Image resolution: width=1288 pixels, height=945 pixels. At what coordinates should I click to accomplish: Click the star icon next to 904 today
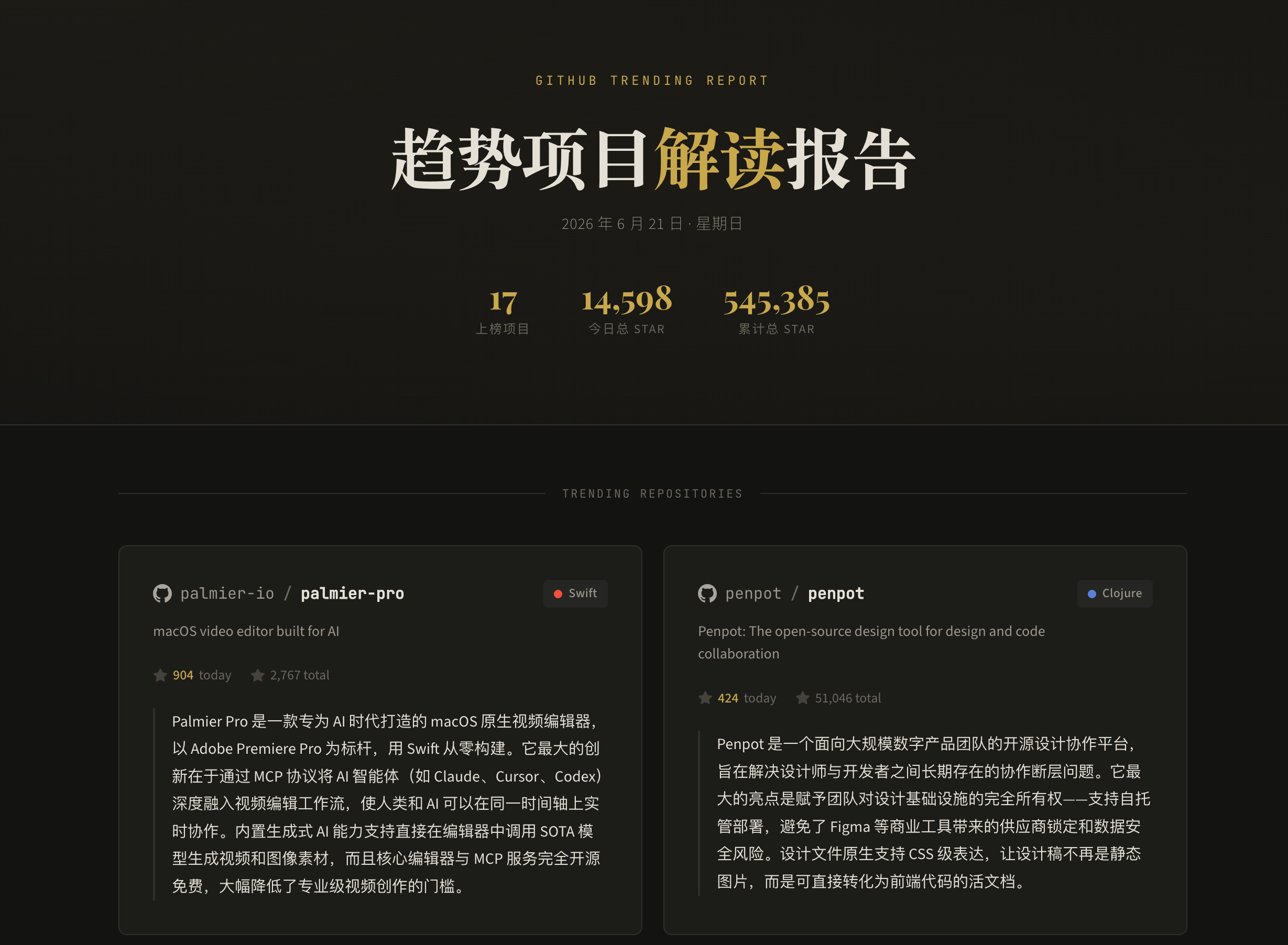pyautogui.click(x=160, y=676)
